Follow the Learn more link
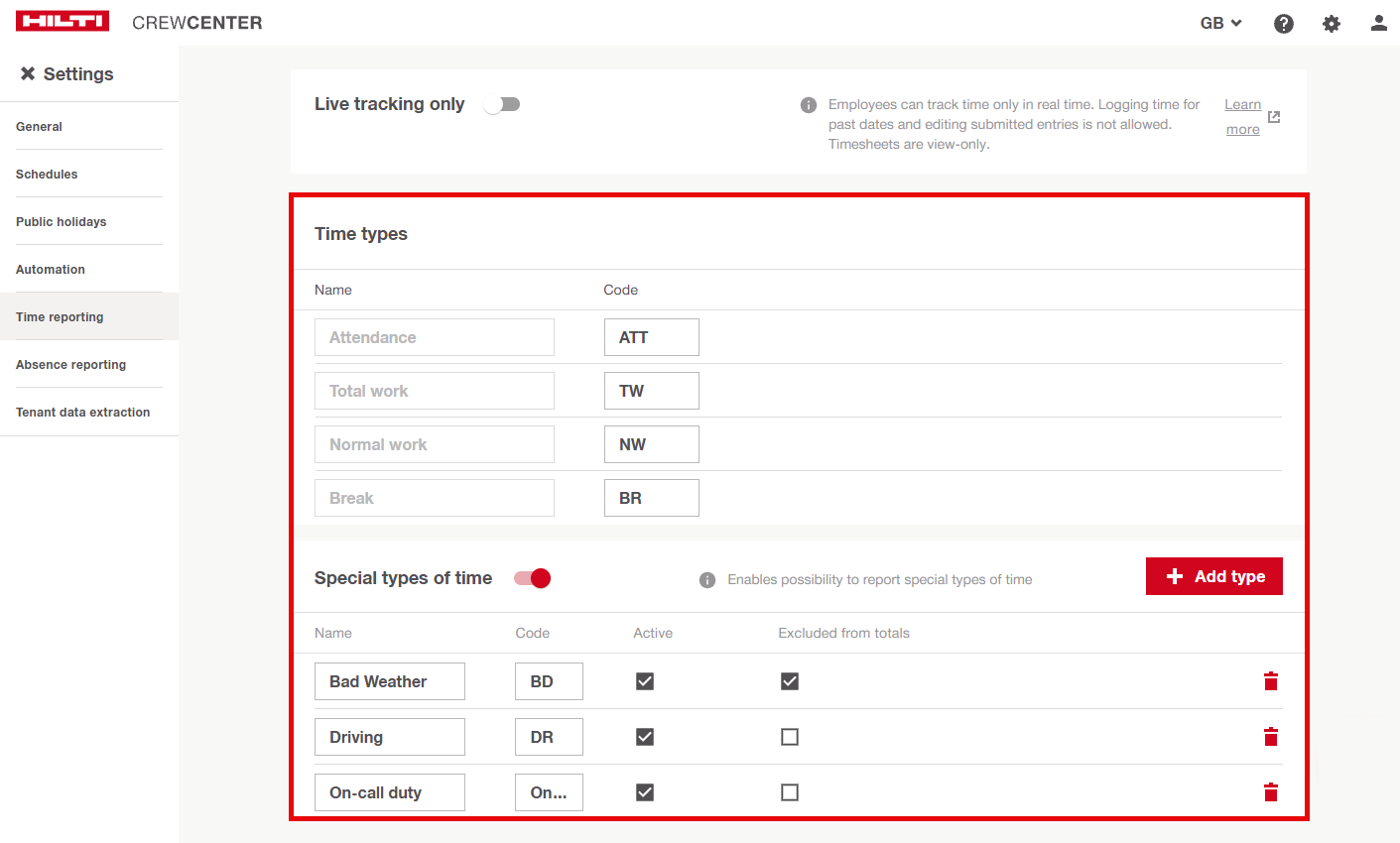Screen dimensions: 1400x843 coord(1242,117)
